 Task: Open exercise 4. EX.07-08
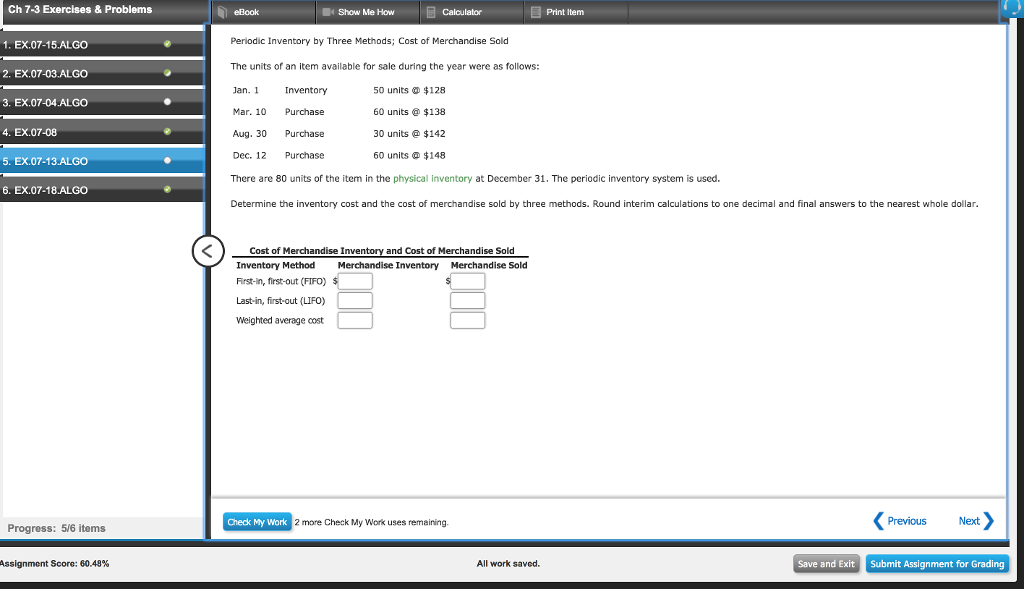[103, 132]
